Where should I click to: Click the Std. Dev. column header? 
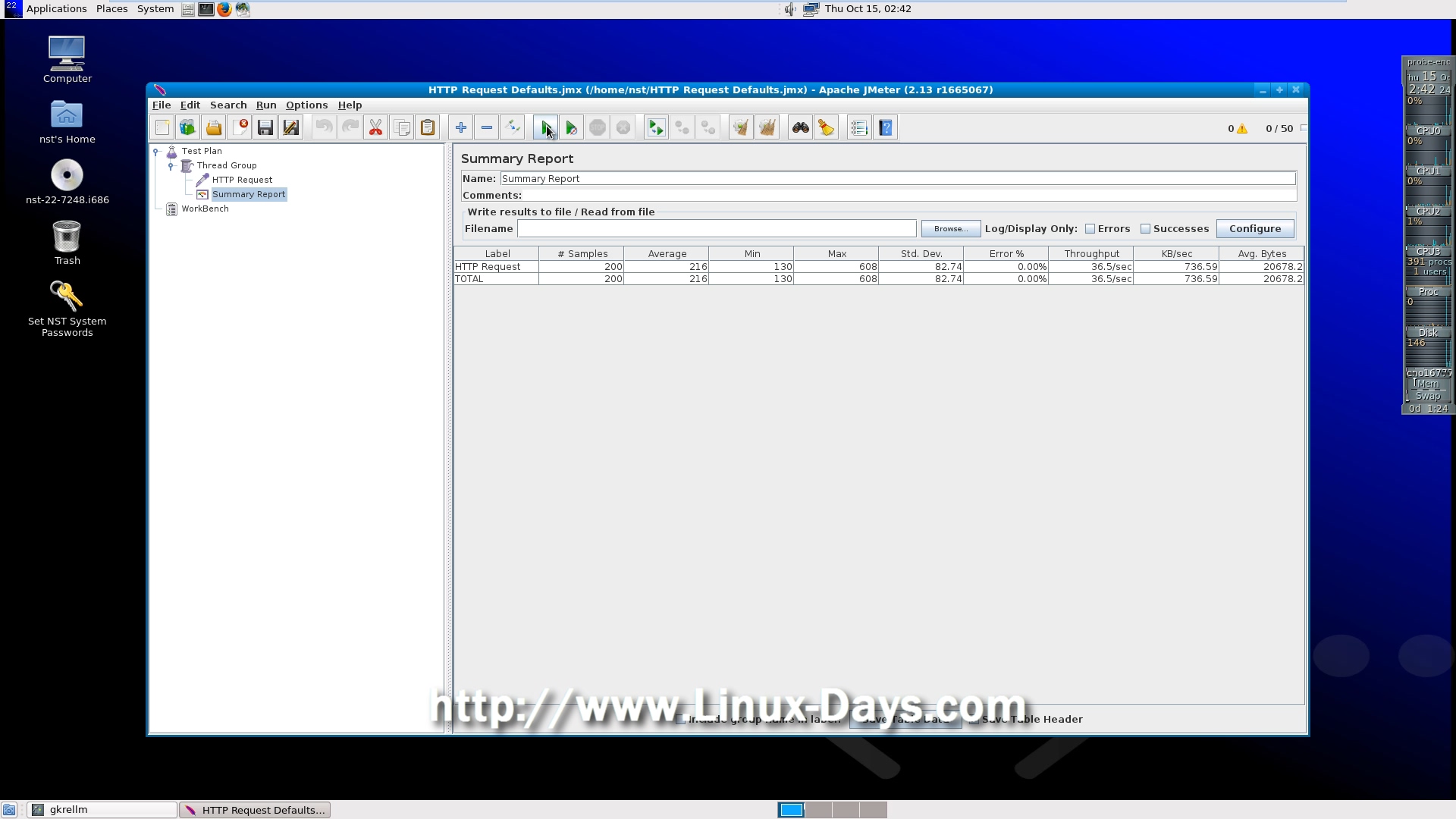pos(921,254)
